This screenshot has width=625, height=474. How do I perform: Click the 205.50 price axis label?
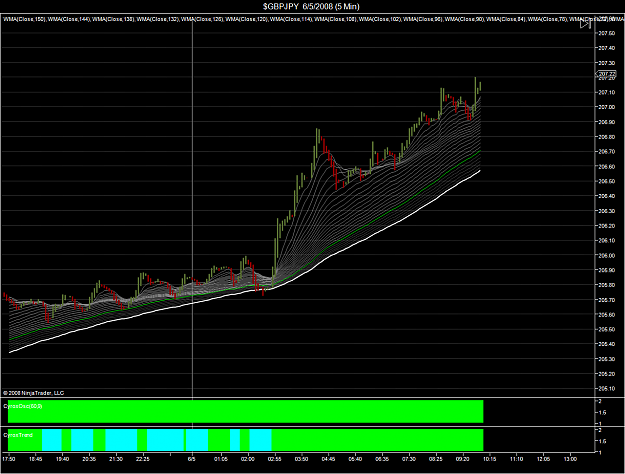pos(607,329)
